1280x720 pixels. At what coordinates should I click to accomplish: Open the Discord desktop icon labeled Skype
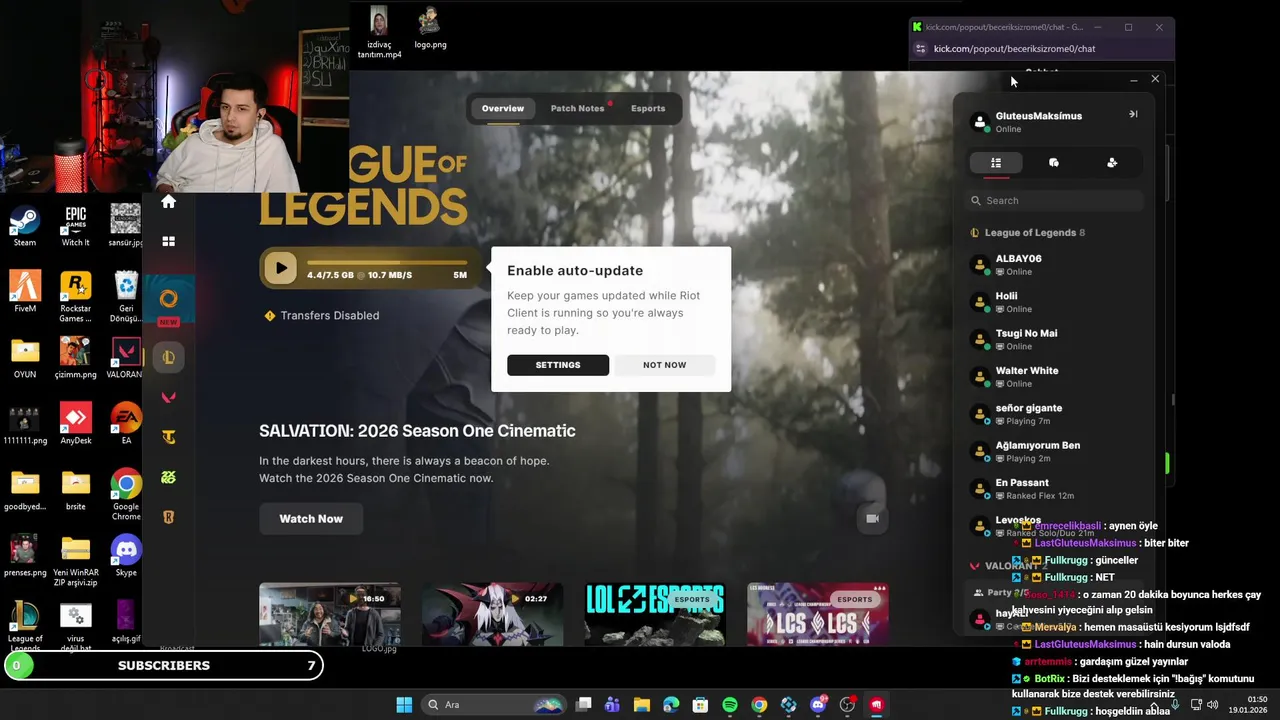coord(126,555)
